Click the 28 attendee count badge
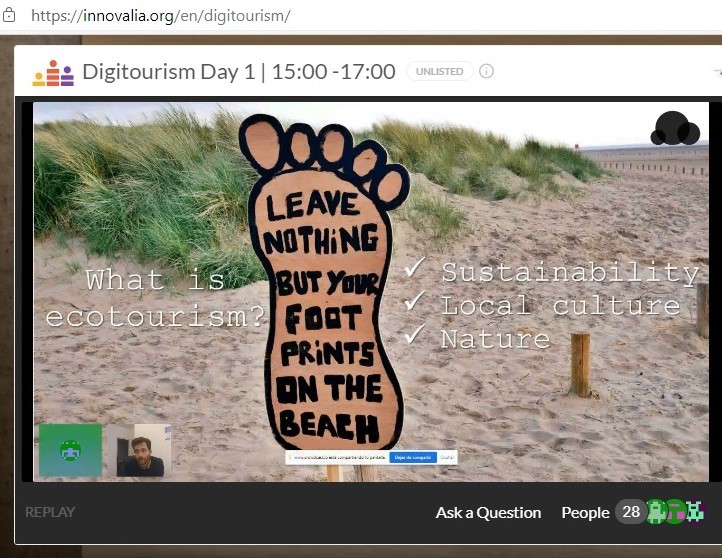 click(x=630, y=512)
